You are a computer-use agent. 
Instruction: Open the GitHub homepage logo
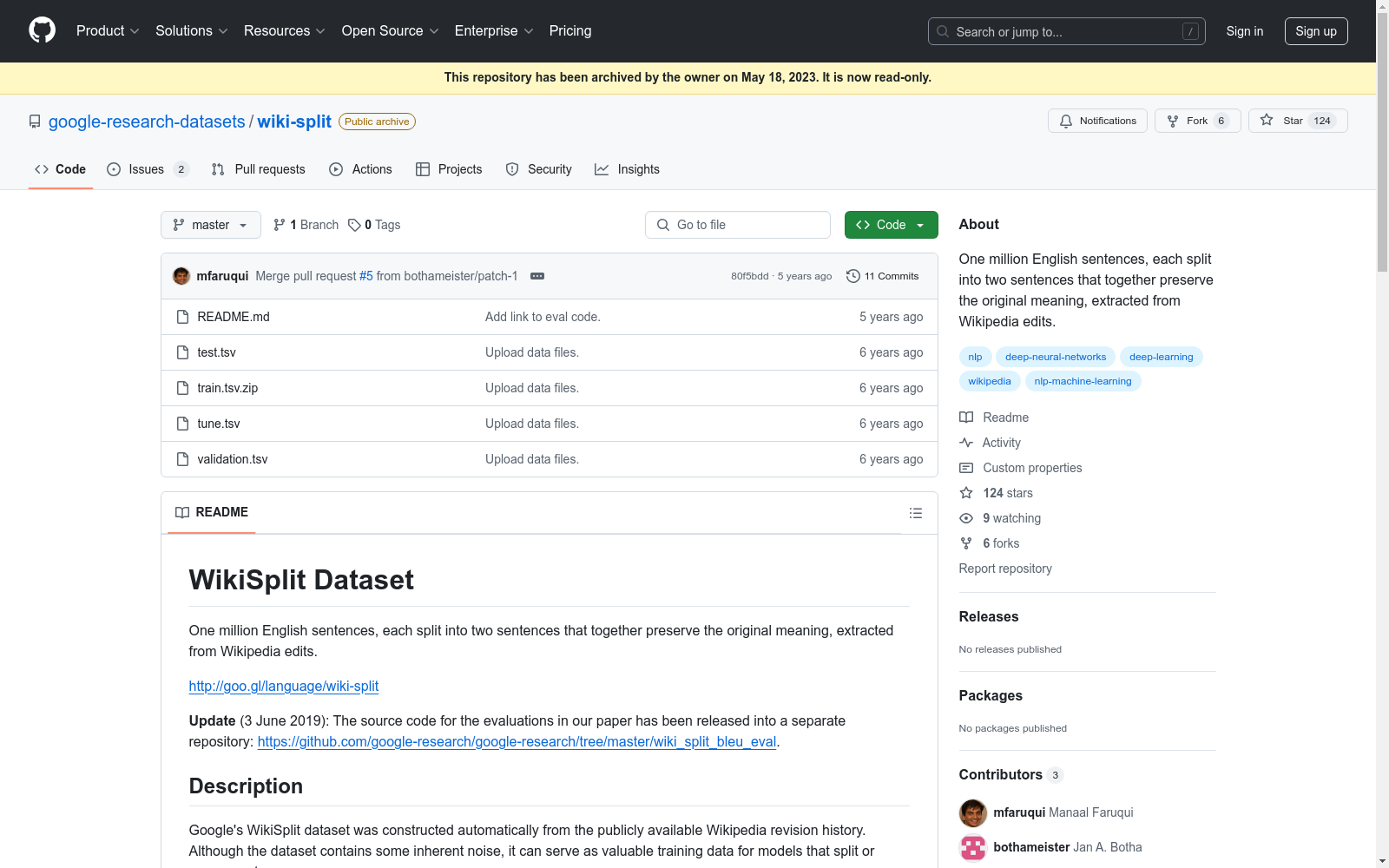pyautogui.click(x=42, y=30)
